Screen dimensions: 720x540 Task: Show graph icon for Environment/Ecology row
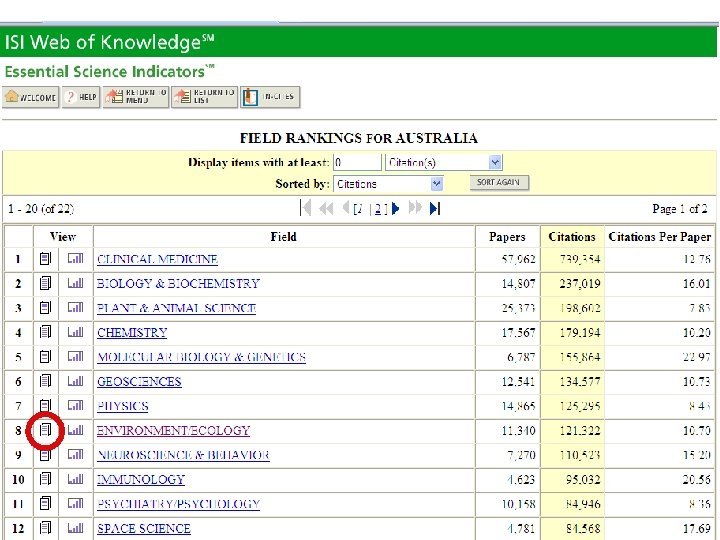click(x=75, y=430)
